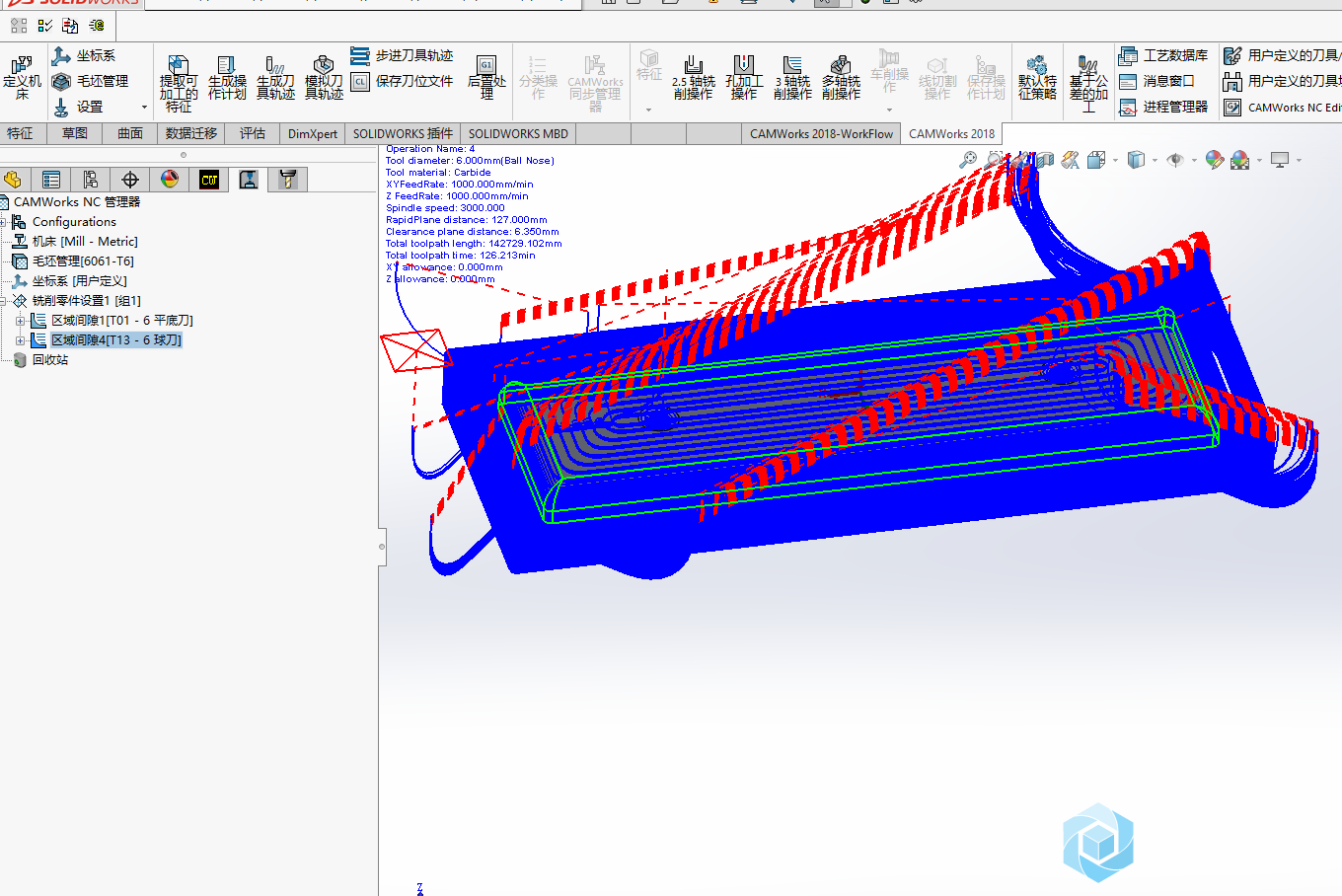Screen dimensions: 1342x896
Task: Switch to 评估 tab
Action: [253, 133]
